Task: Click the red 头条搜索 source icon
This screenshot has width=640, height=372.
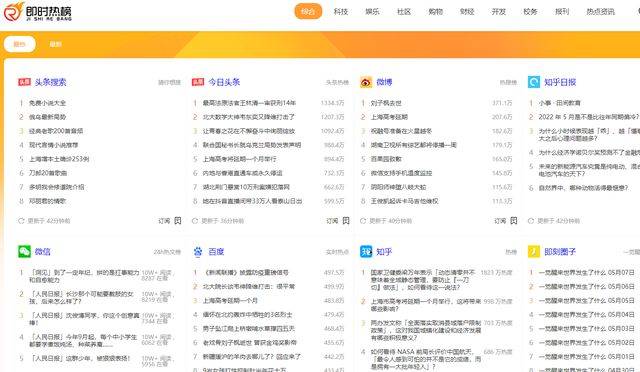Action: coord(24,82)
